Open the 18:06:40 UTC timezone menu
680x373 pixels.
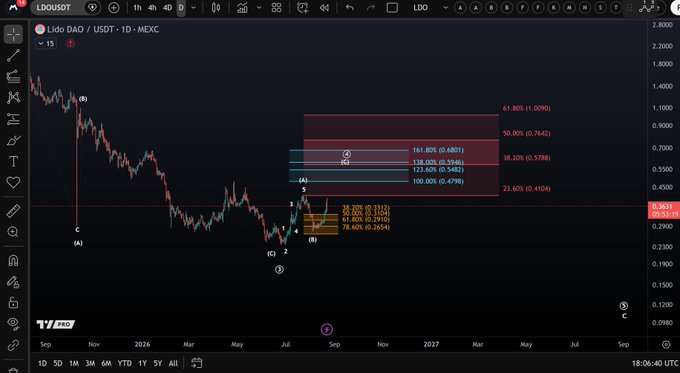[x=655, y=363]
